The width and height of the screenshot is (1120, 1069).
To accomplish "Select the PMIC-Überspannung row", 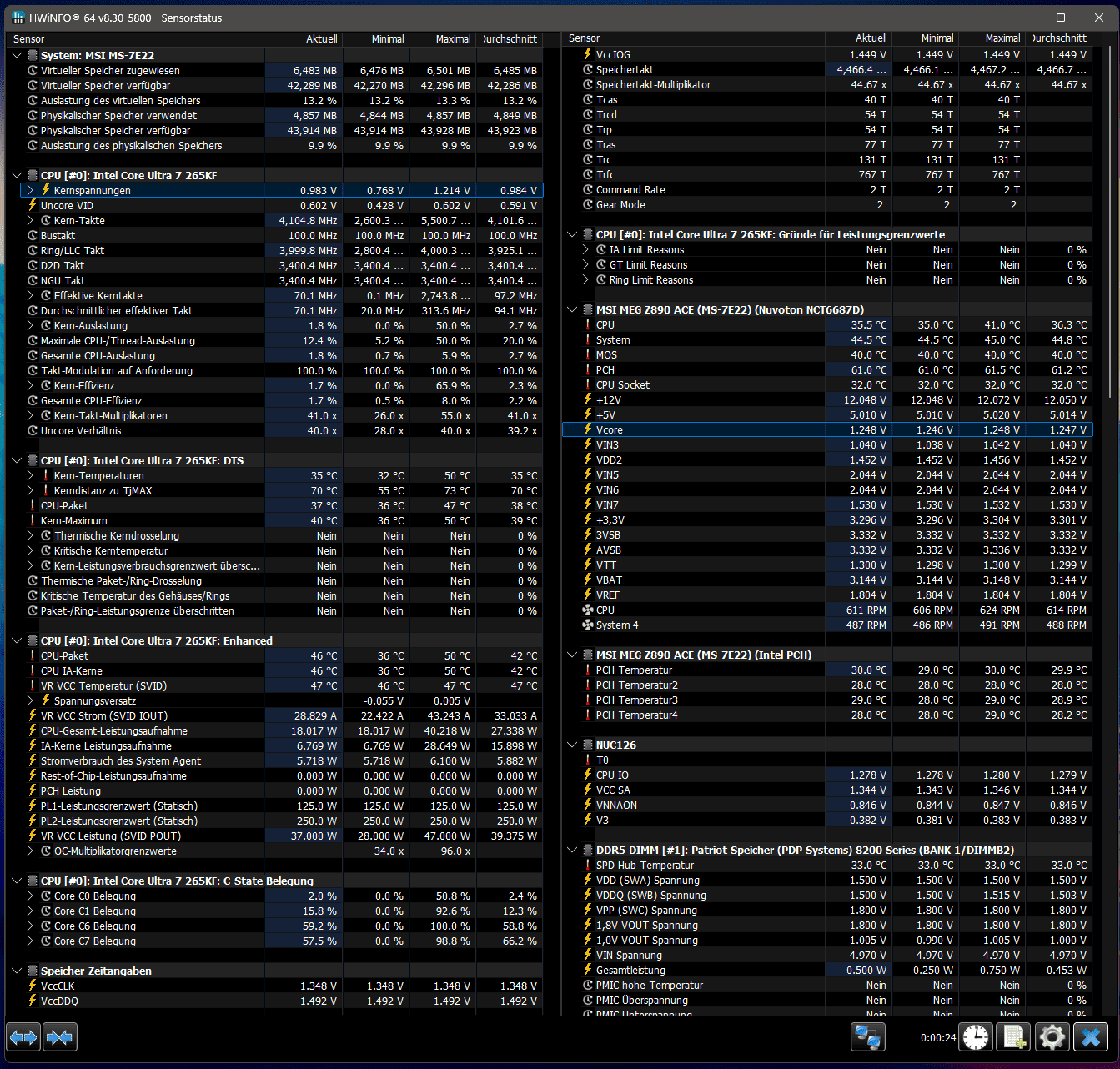I will tap(827, 1001).
